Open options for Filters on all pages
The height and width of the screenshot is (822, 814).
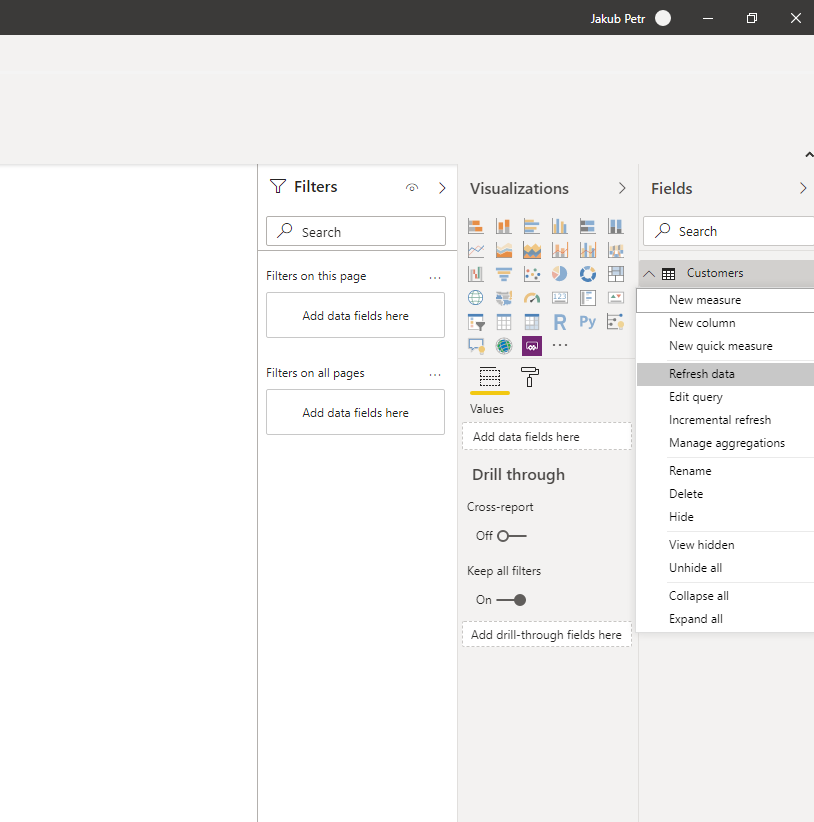coord(435,374)
